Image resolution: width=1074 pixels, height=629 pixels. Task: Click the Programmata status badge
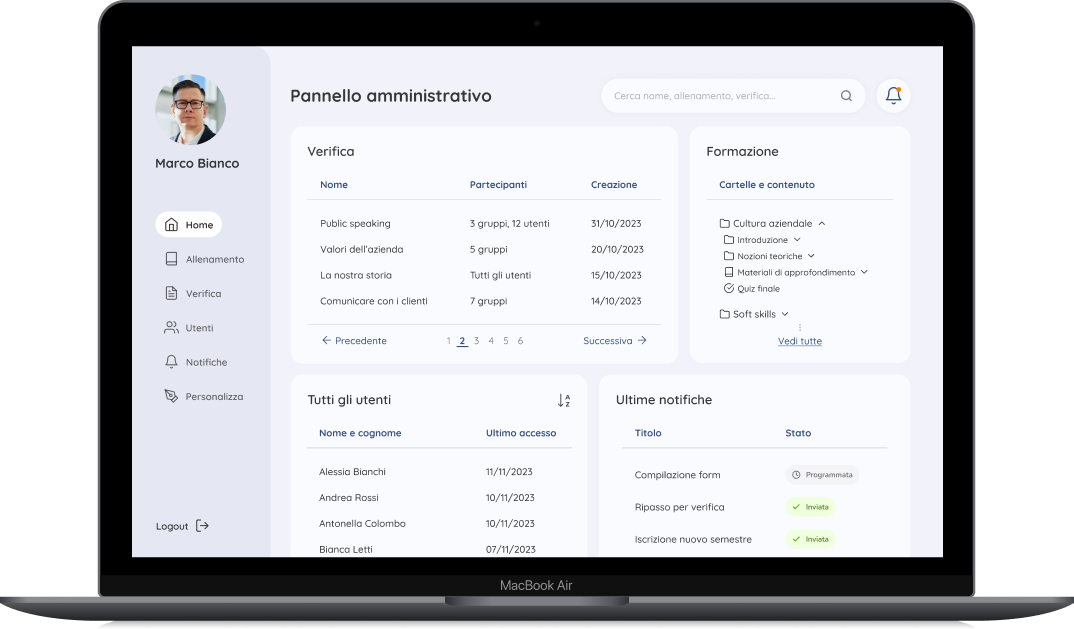822,475
